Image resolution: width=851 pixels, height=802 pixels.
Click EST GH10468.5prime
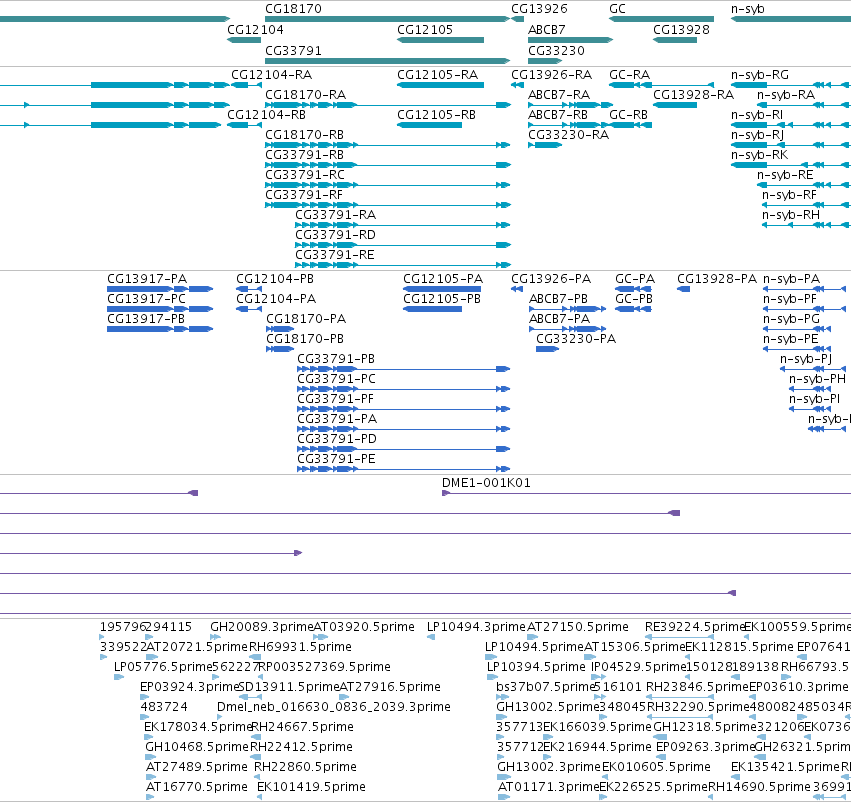click(x=149, y=758)
